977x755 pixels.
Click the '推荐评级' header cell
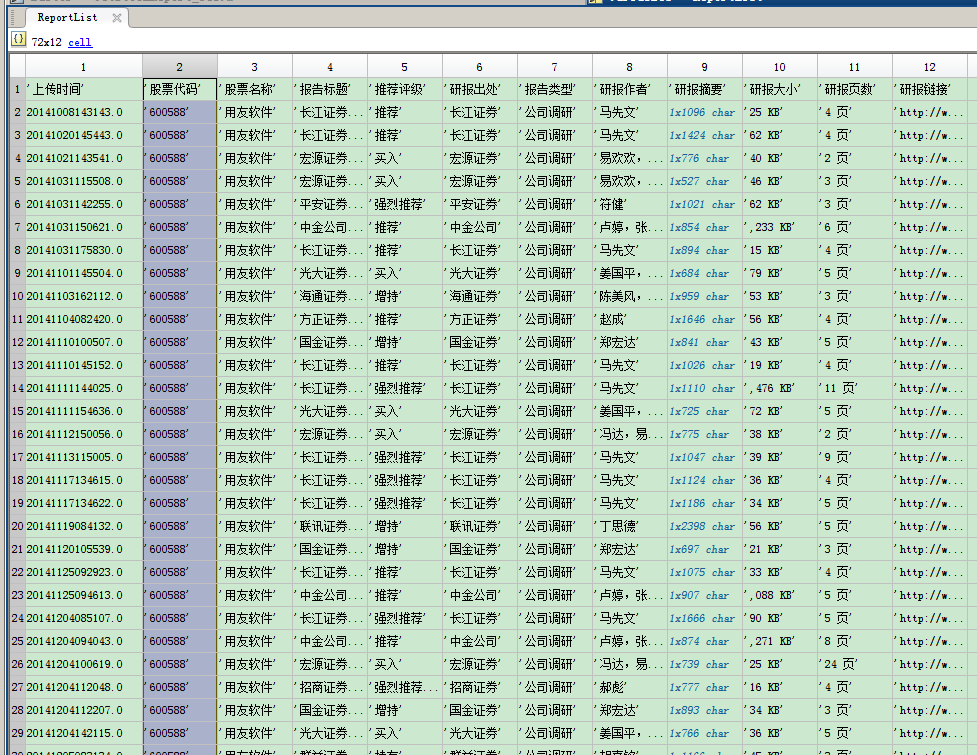[404, 90]
